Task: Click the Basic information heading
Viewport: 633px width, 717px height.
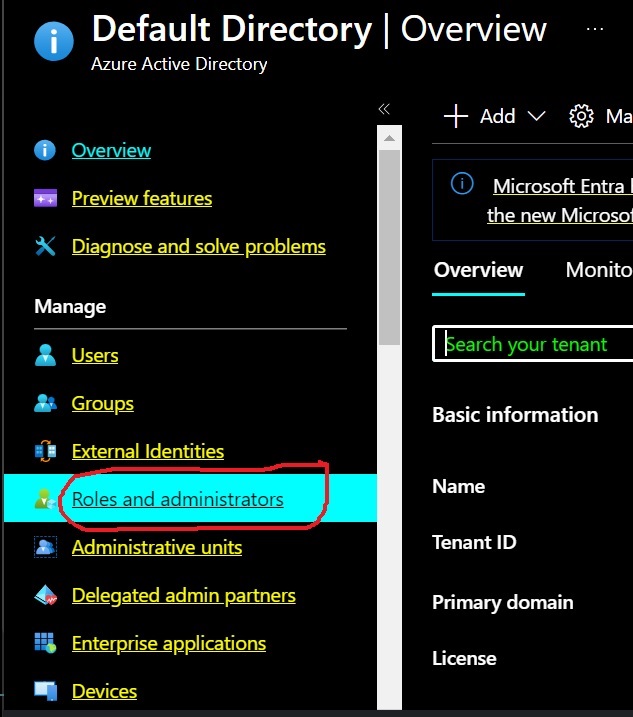Action: point(515,415)
